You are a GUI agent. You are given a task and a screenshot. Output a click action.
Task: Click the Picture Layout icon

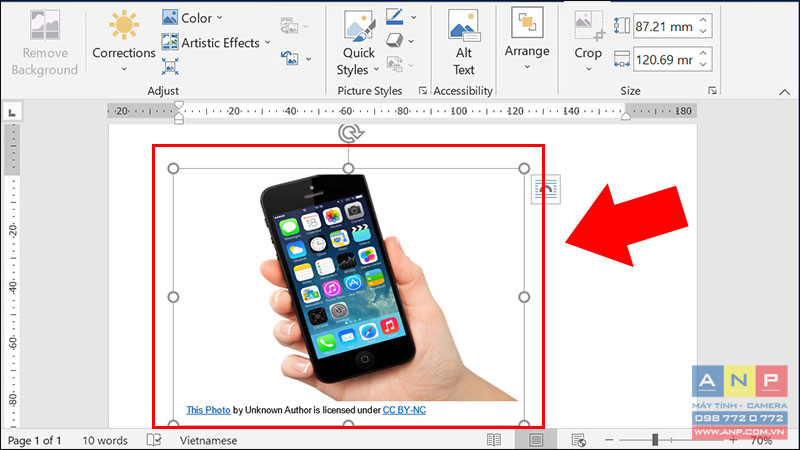pyautogui.click(x=394, y=64)
